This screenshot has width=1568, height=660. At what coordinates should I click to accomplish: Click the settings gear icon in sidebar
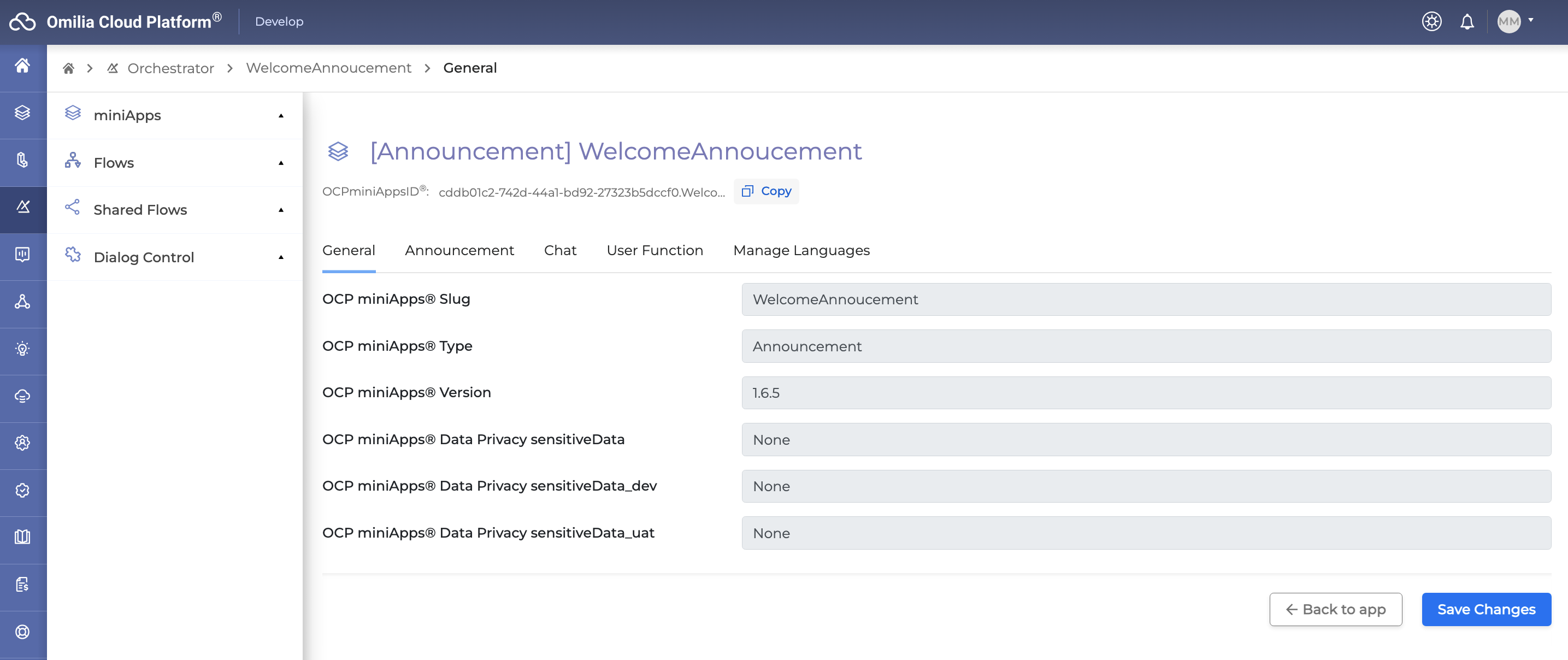pos(22,443)
